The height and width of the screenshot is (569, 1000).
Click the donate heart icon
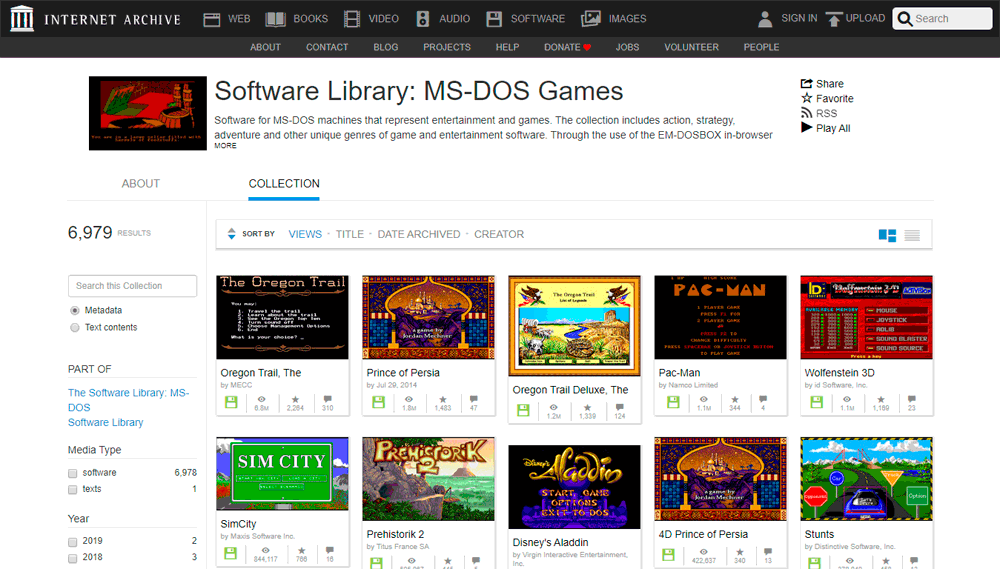tap(587, 47)
